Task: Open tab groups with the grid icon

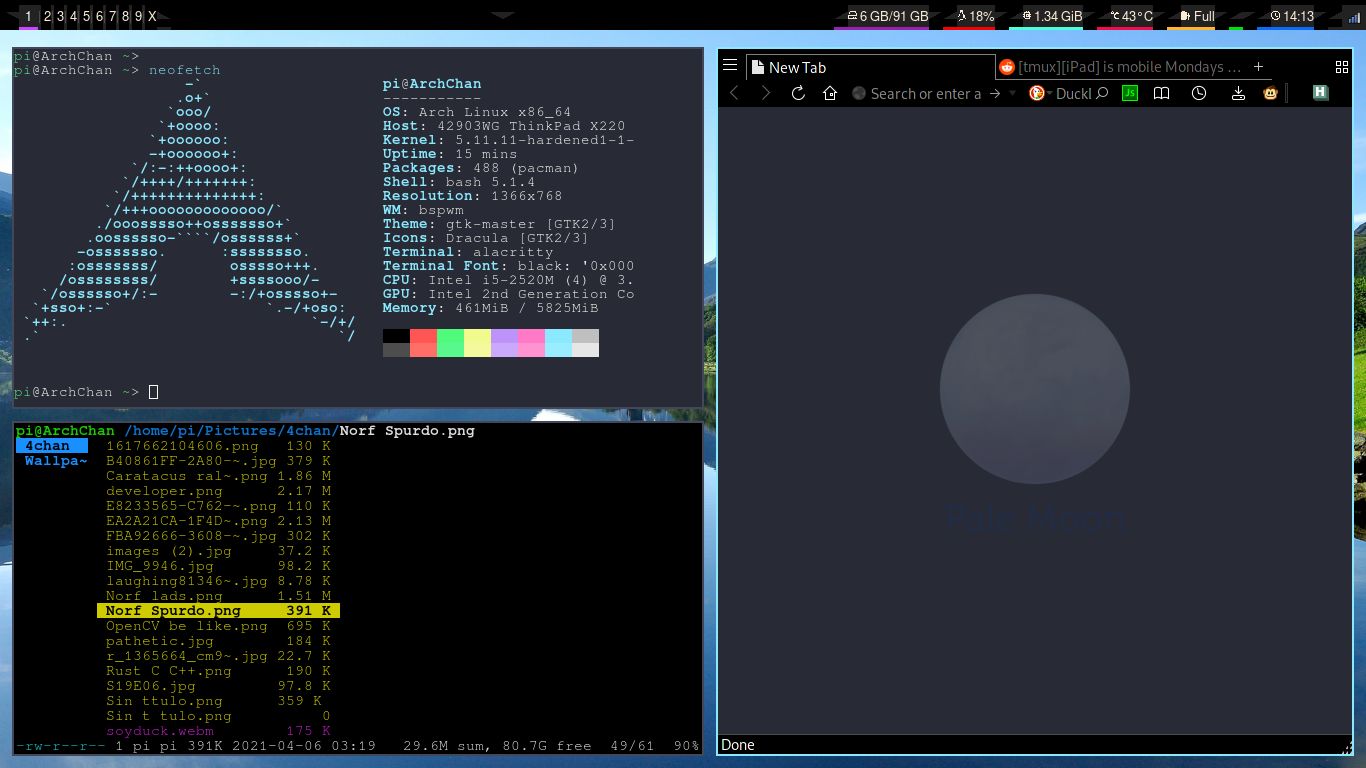Action: click(1342, 66)
